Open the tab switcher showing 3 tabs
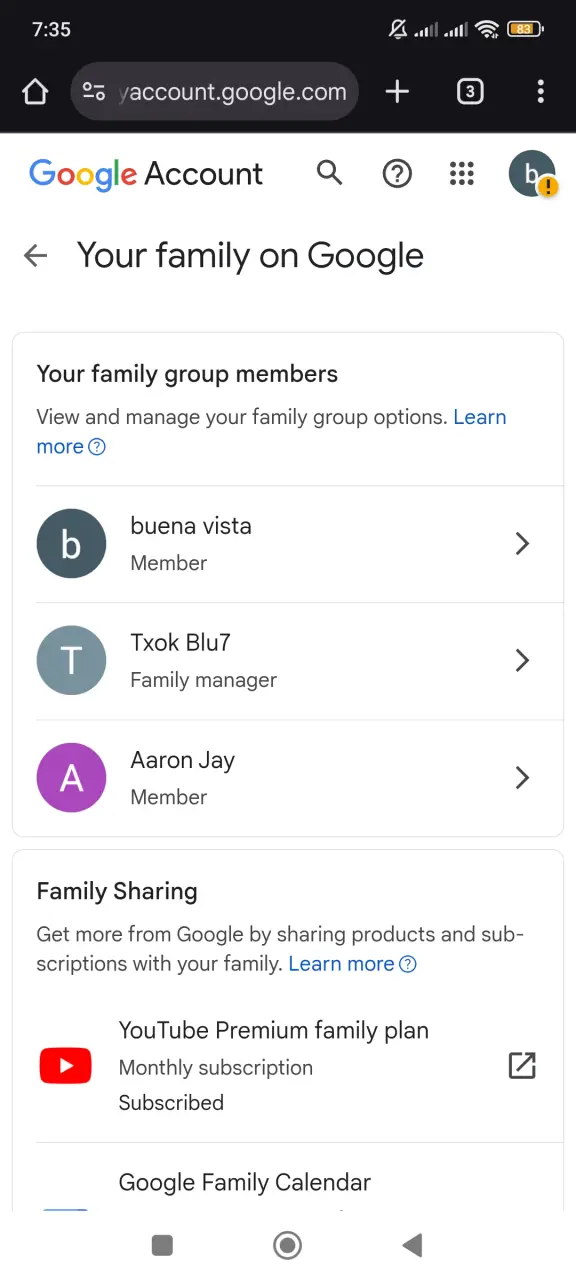The height and width of the screenshot is (1280, 576). tap(470, 92)
